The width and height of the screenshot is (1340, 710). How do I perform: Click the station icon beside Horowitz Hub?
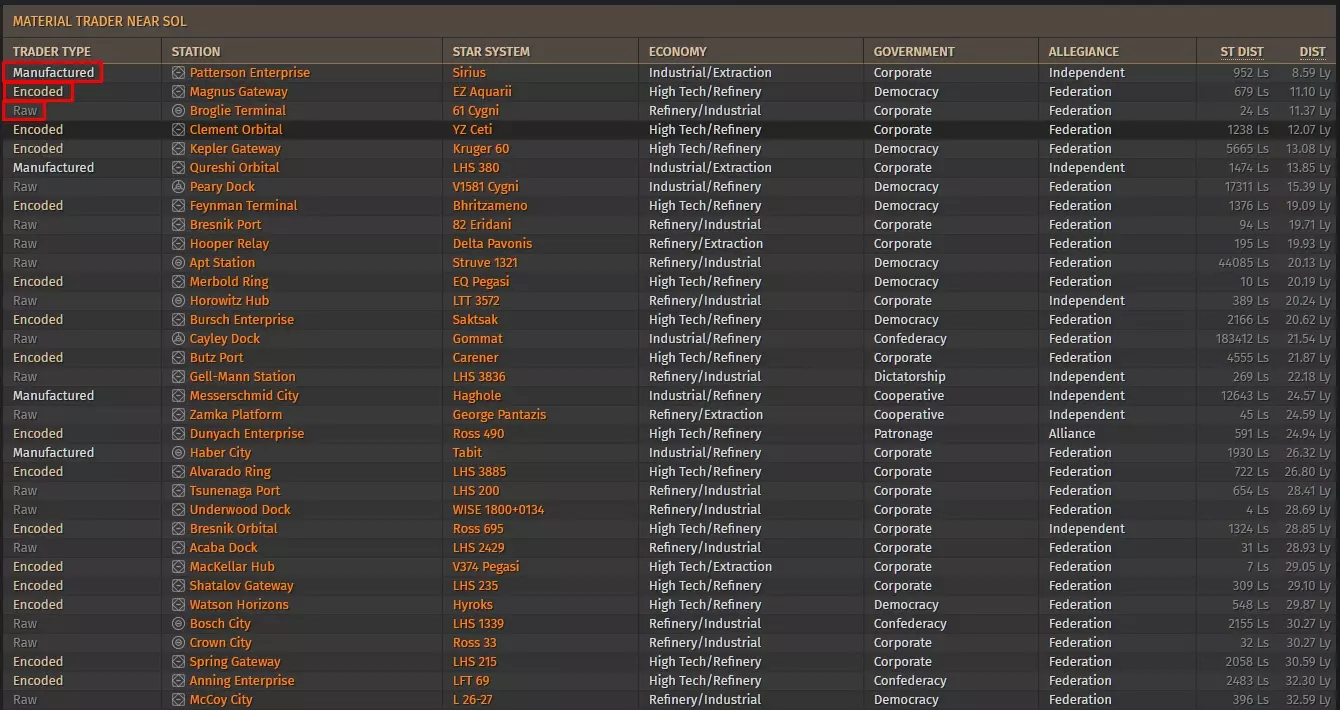point(178,301)
